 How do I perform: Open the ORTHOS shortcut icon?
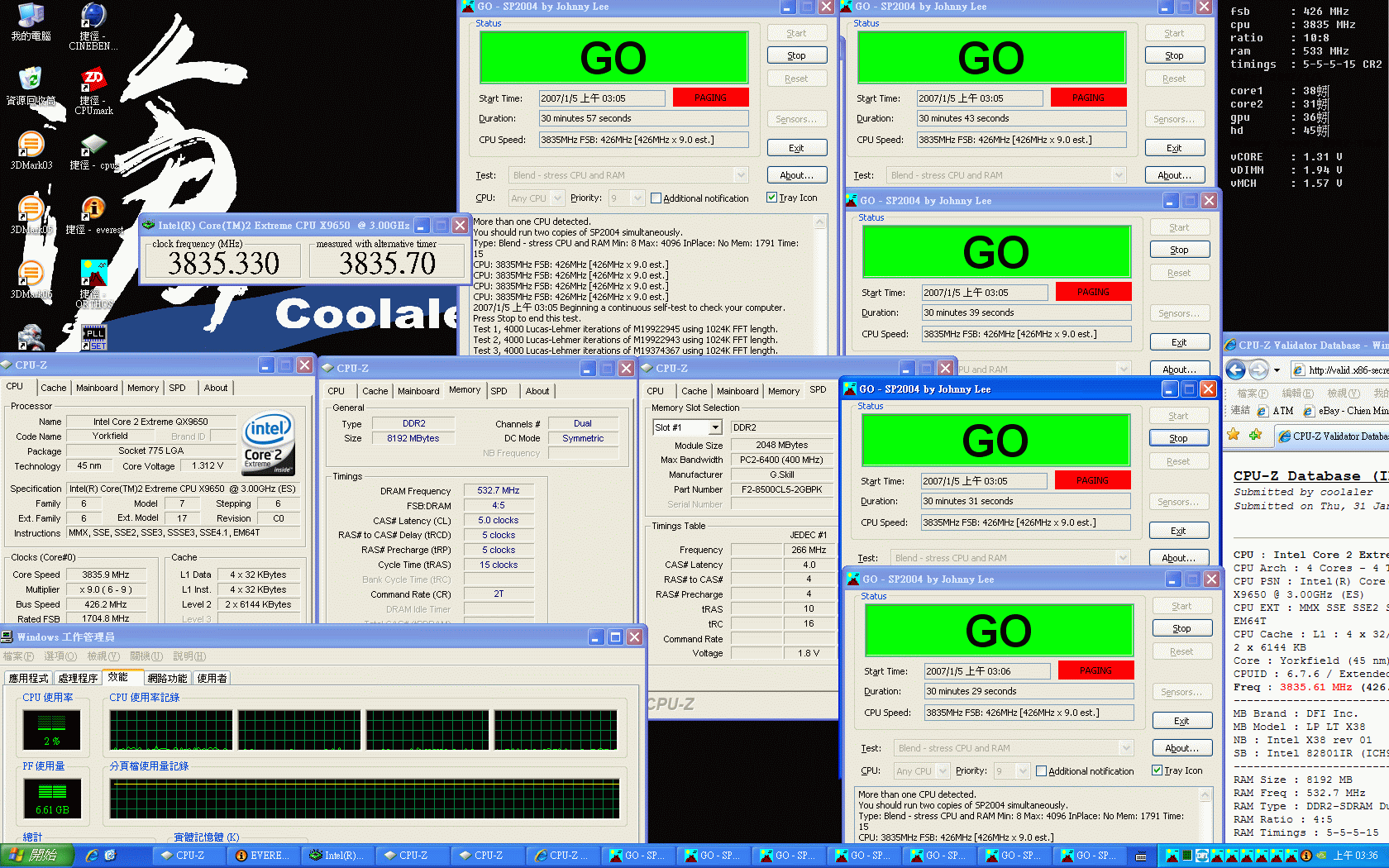click(93, 284)
